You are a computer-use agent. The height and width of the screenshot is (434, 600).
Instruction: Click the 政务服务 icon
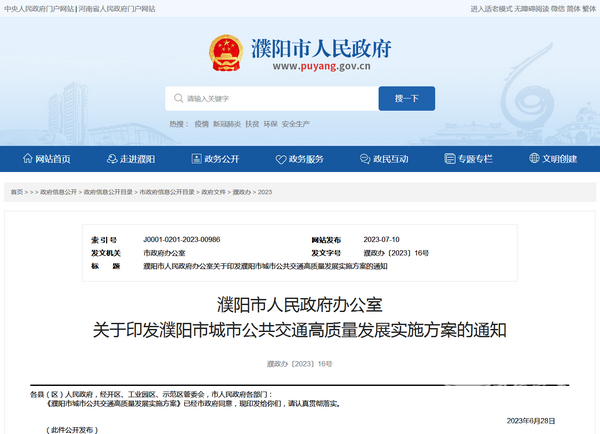pyautogui.click(x=281, y=159)
